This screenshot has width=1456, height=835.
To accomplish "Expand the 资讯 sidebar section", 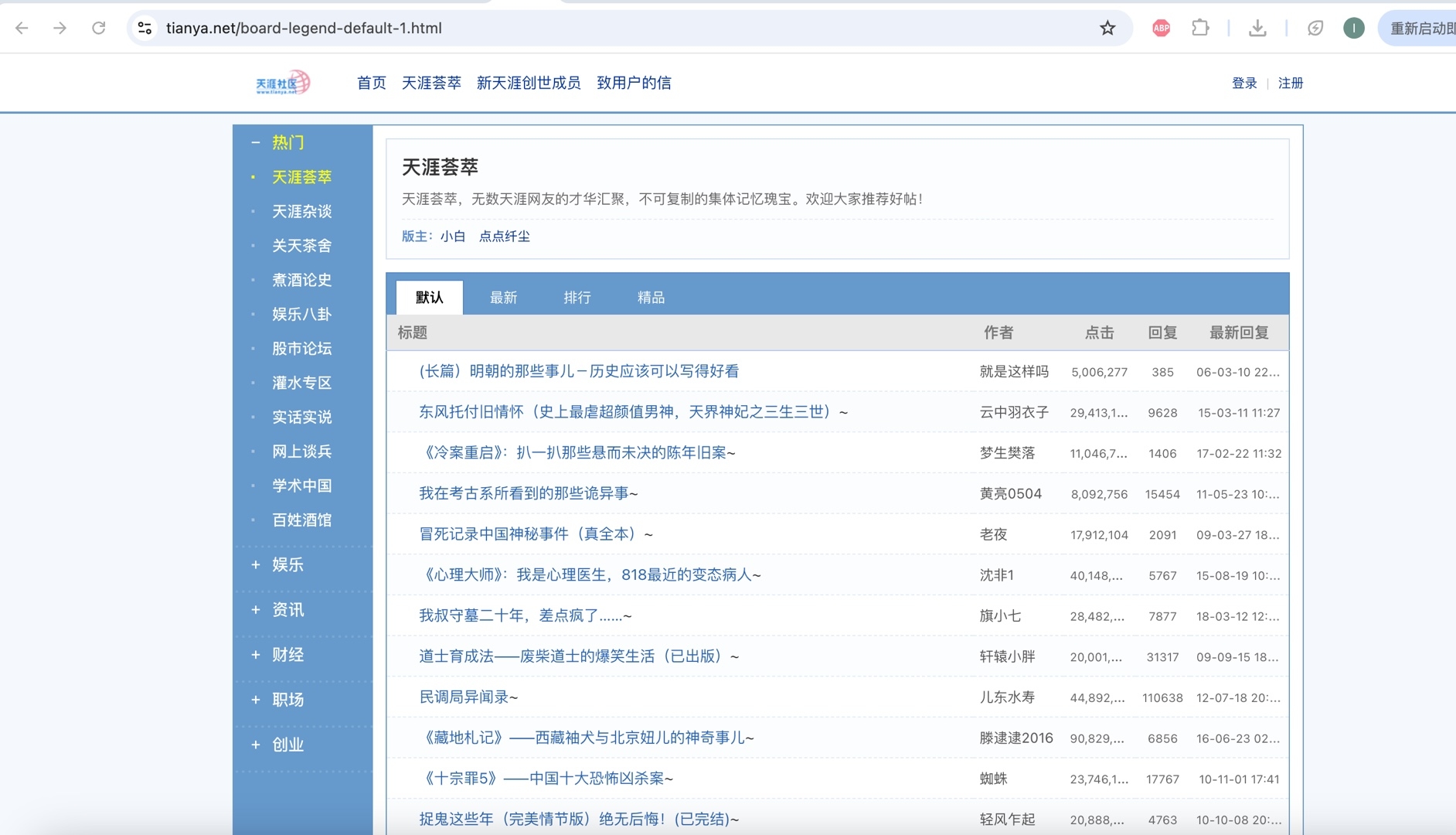I will tap(255, 609).
